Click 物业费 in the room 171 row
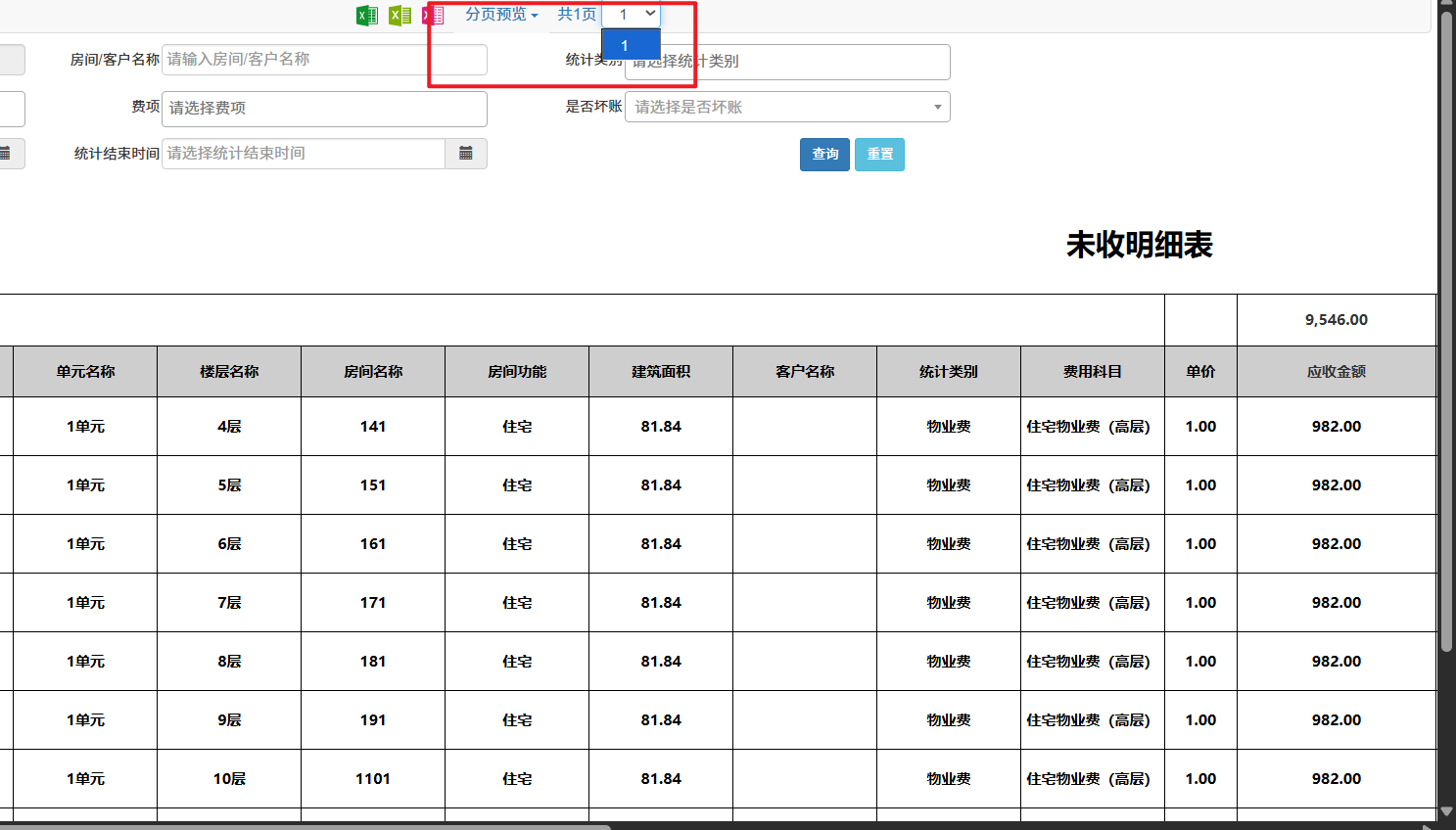The image size is (1456, 830). click(949, 603)
